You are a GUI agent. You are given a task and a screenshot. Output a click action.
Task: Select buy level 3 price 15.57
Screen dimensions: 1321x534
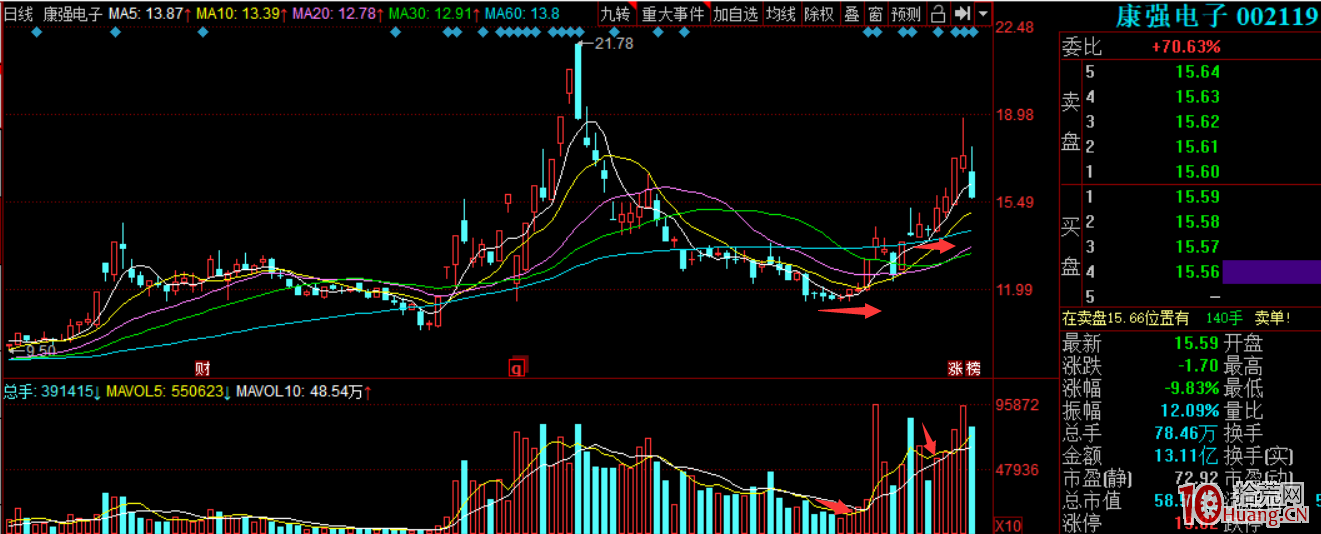(1197, 247)
